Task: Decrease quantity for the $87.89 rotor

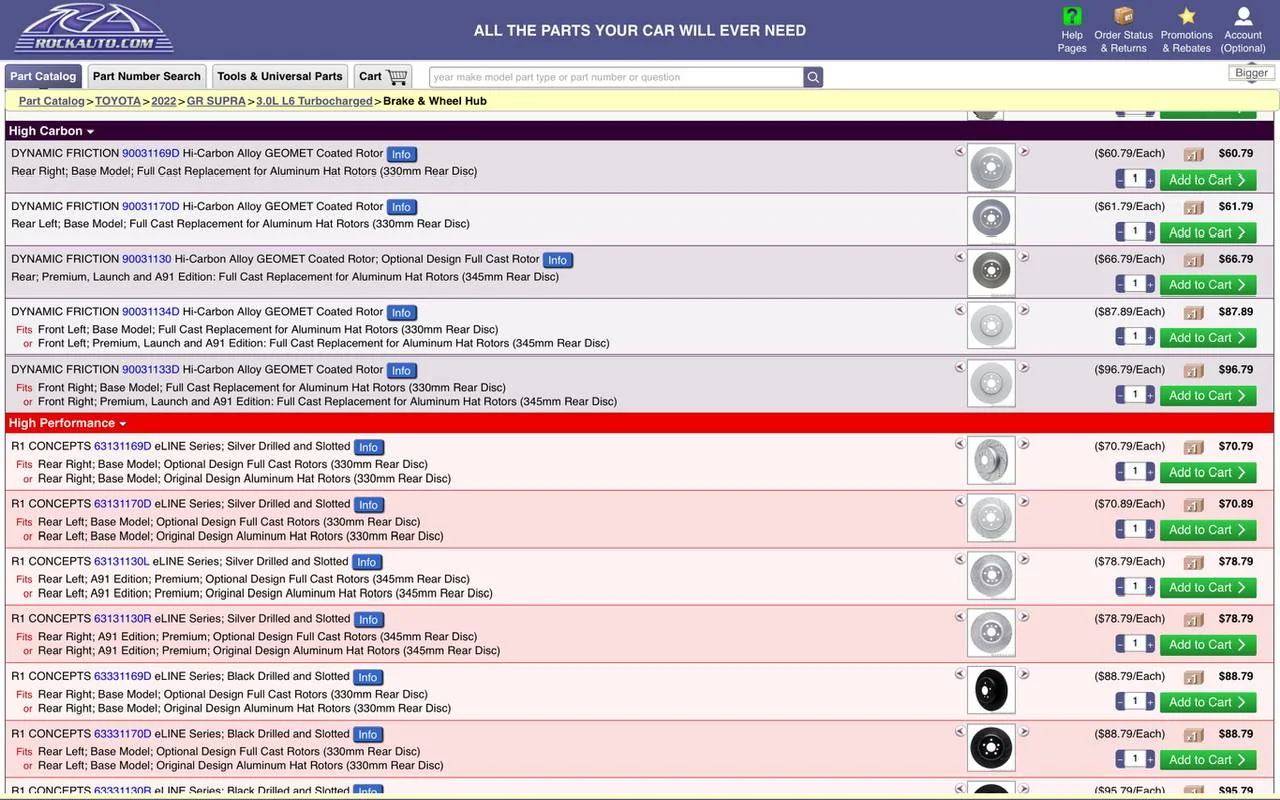Action: (1120, 337)
